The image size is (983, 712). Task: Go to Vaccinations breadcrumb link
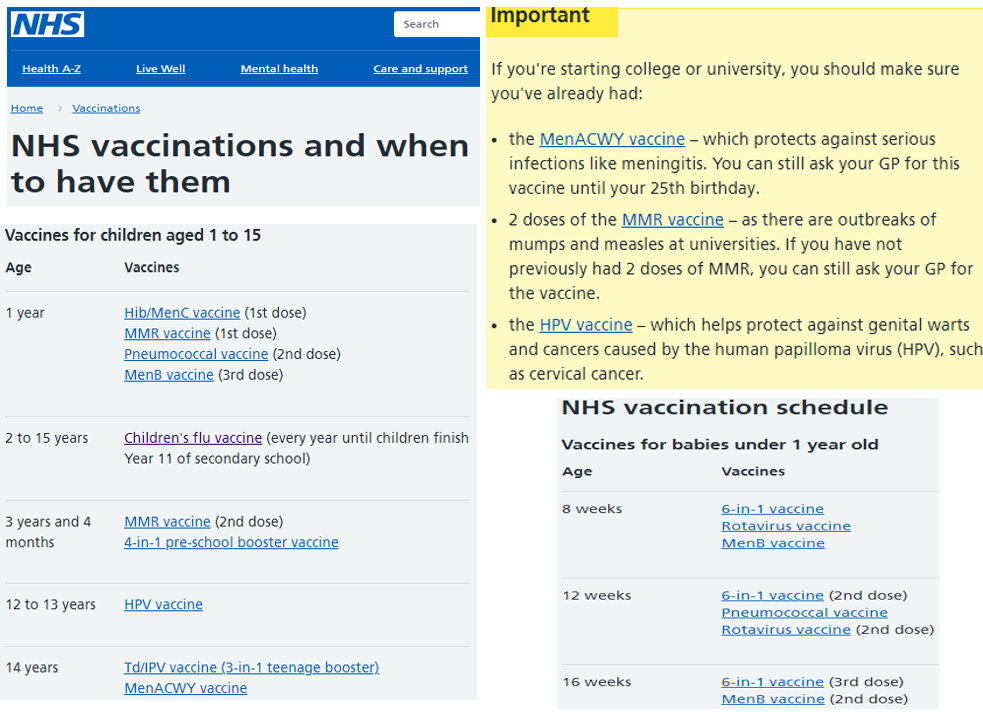[106, 108]
